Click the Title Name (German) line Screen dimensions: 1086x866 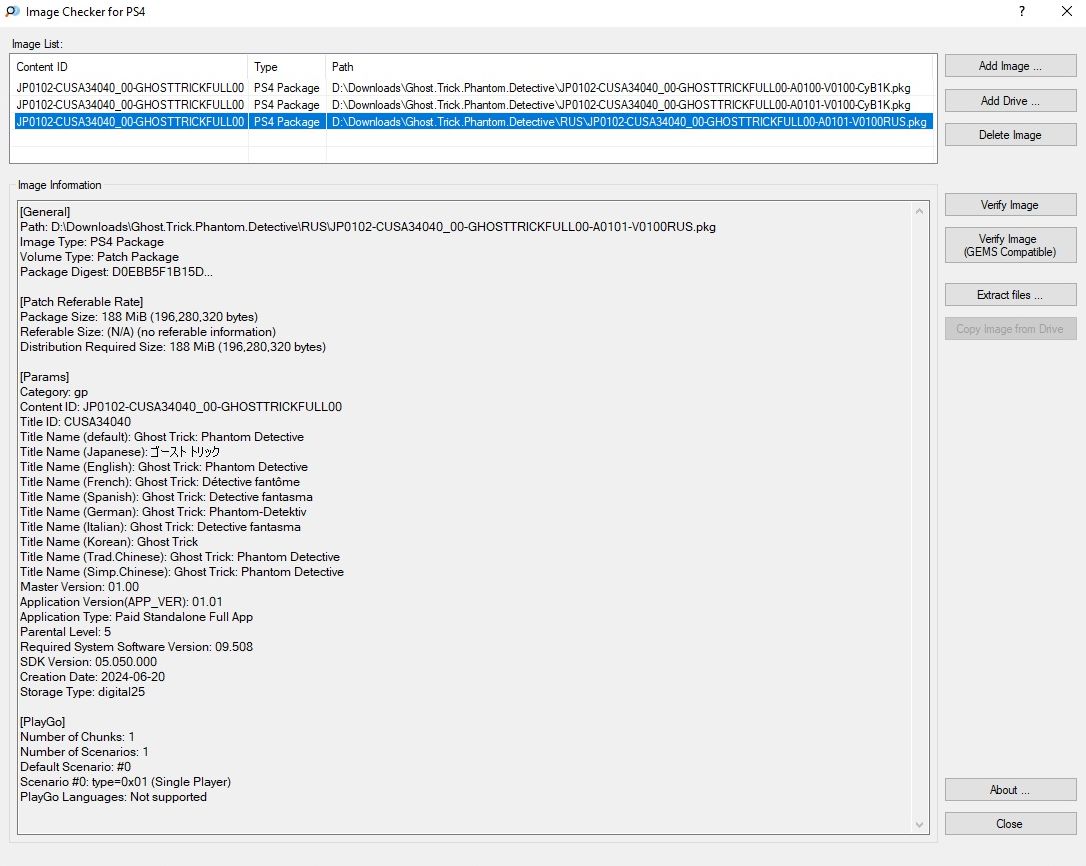[163, 512]
